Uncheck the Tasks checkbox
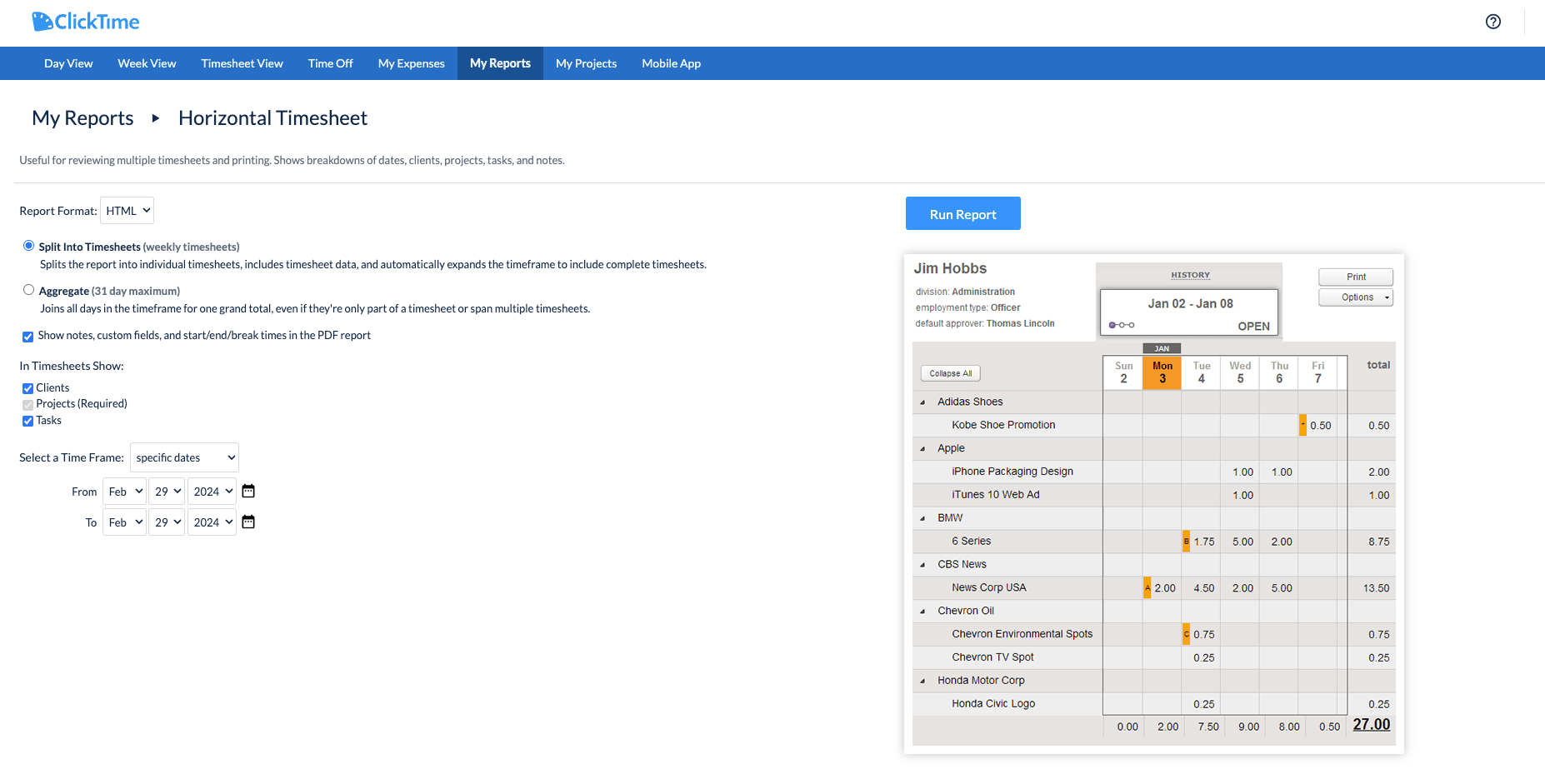The image size is (1545, 784). point(27,421)
